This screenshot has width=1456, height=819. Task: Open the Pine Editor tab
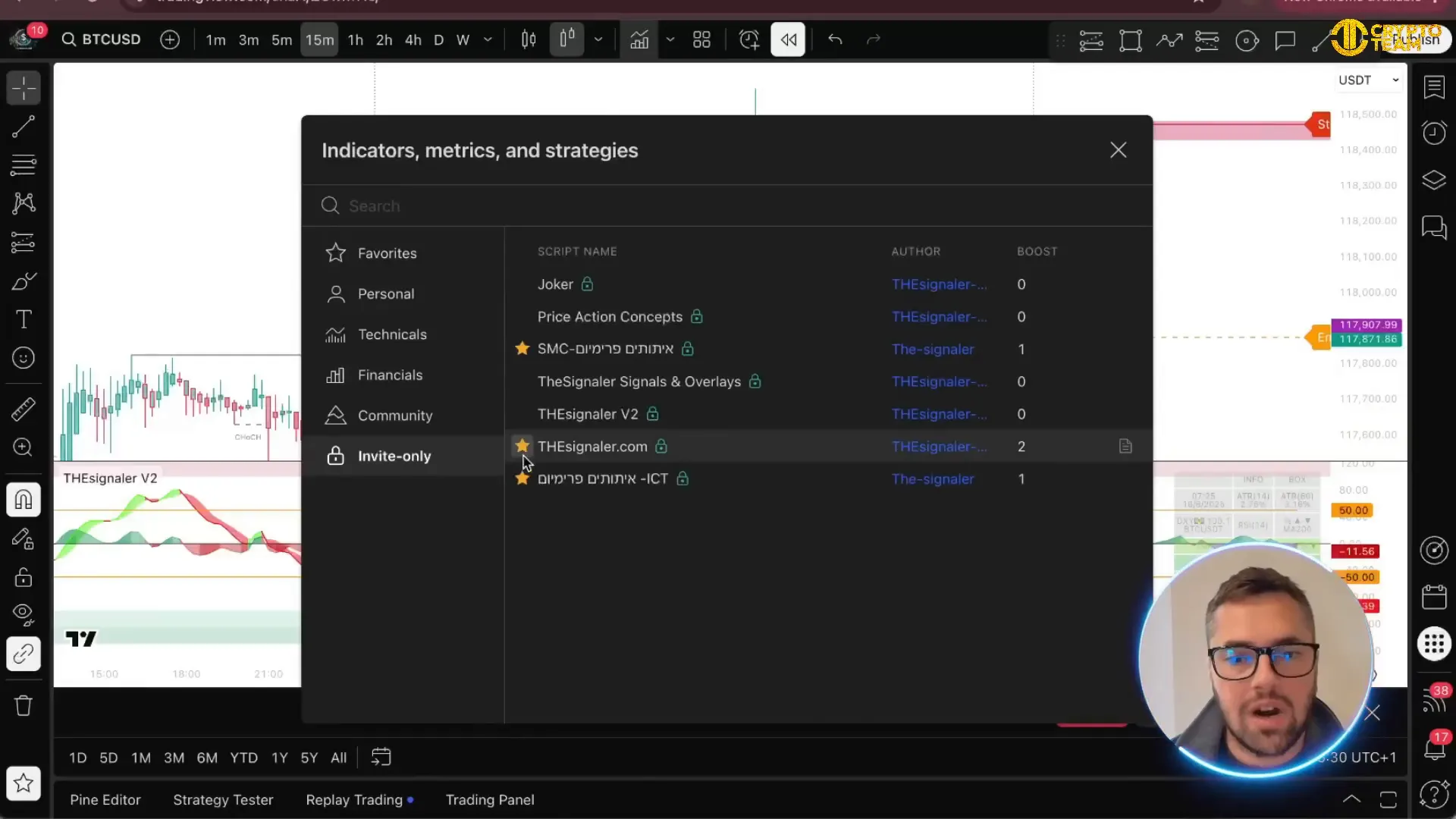pyautogui.click(x=105, y=800)
